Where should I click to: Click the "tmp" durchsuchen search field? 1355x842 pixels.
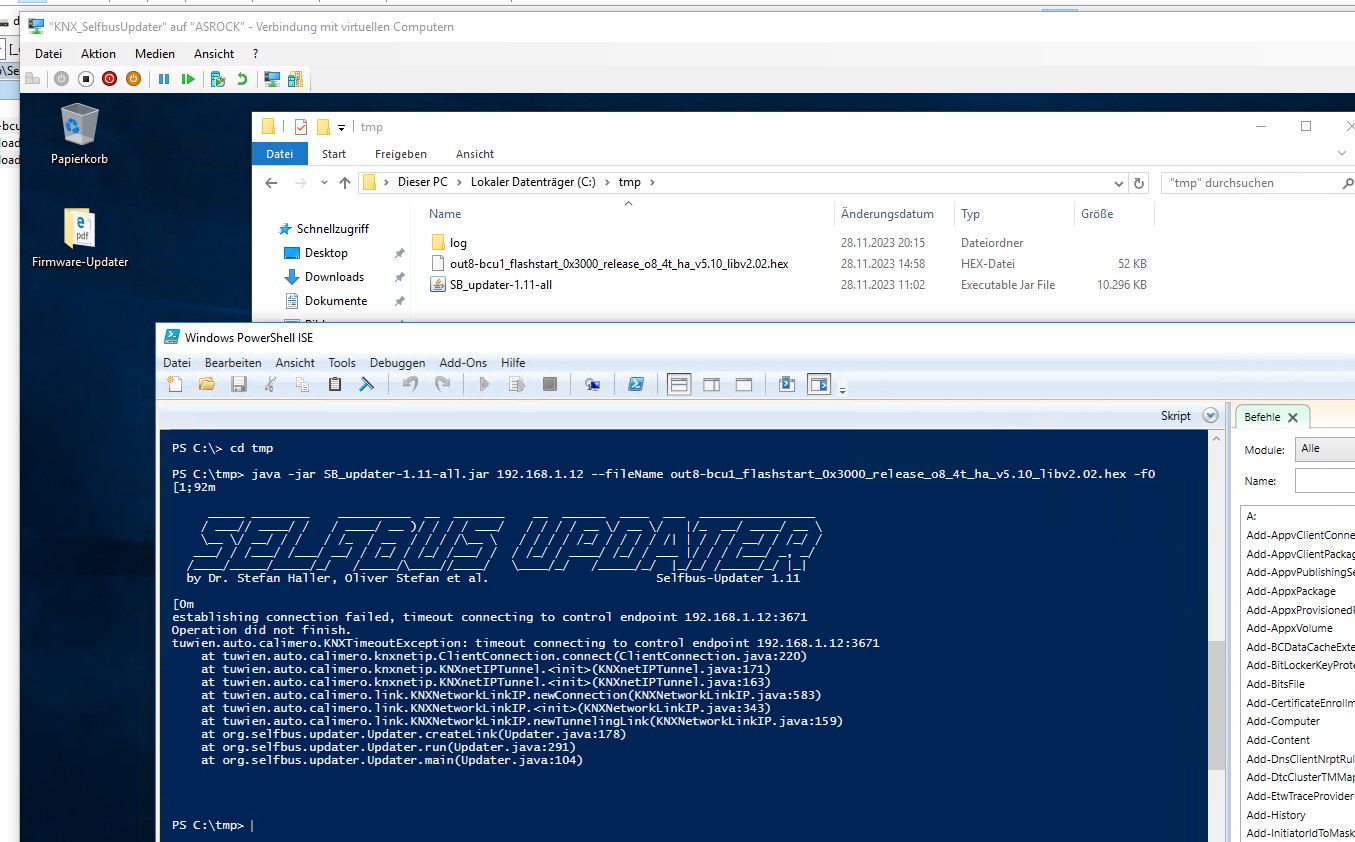(1250, 183)
